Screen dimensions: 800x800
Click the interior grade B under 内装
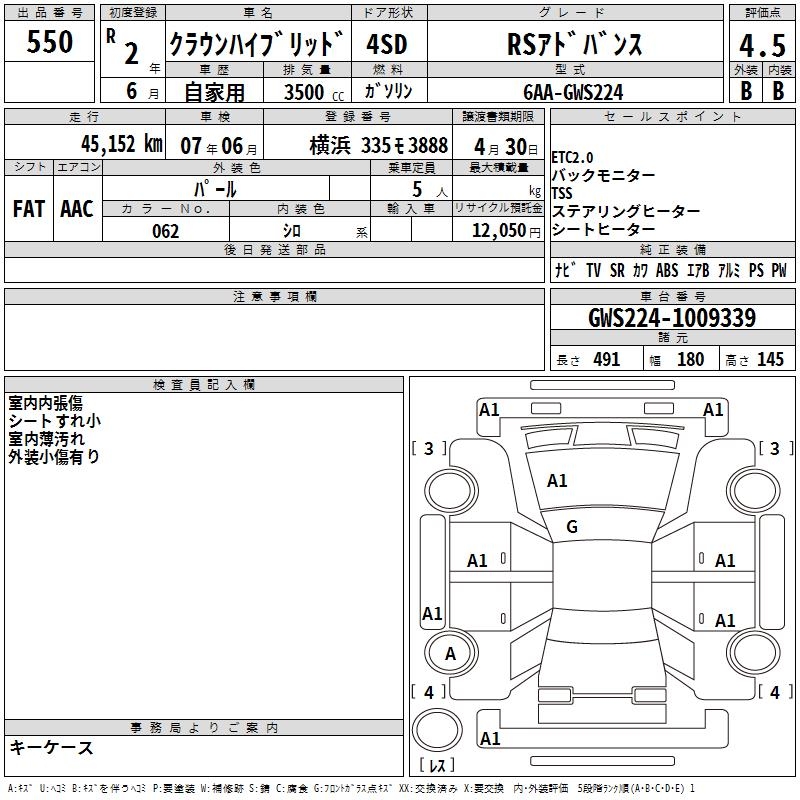tap(778, 91)
